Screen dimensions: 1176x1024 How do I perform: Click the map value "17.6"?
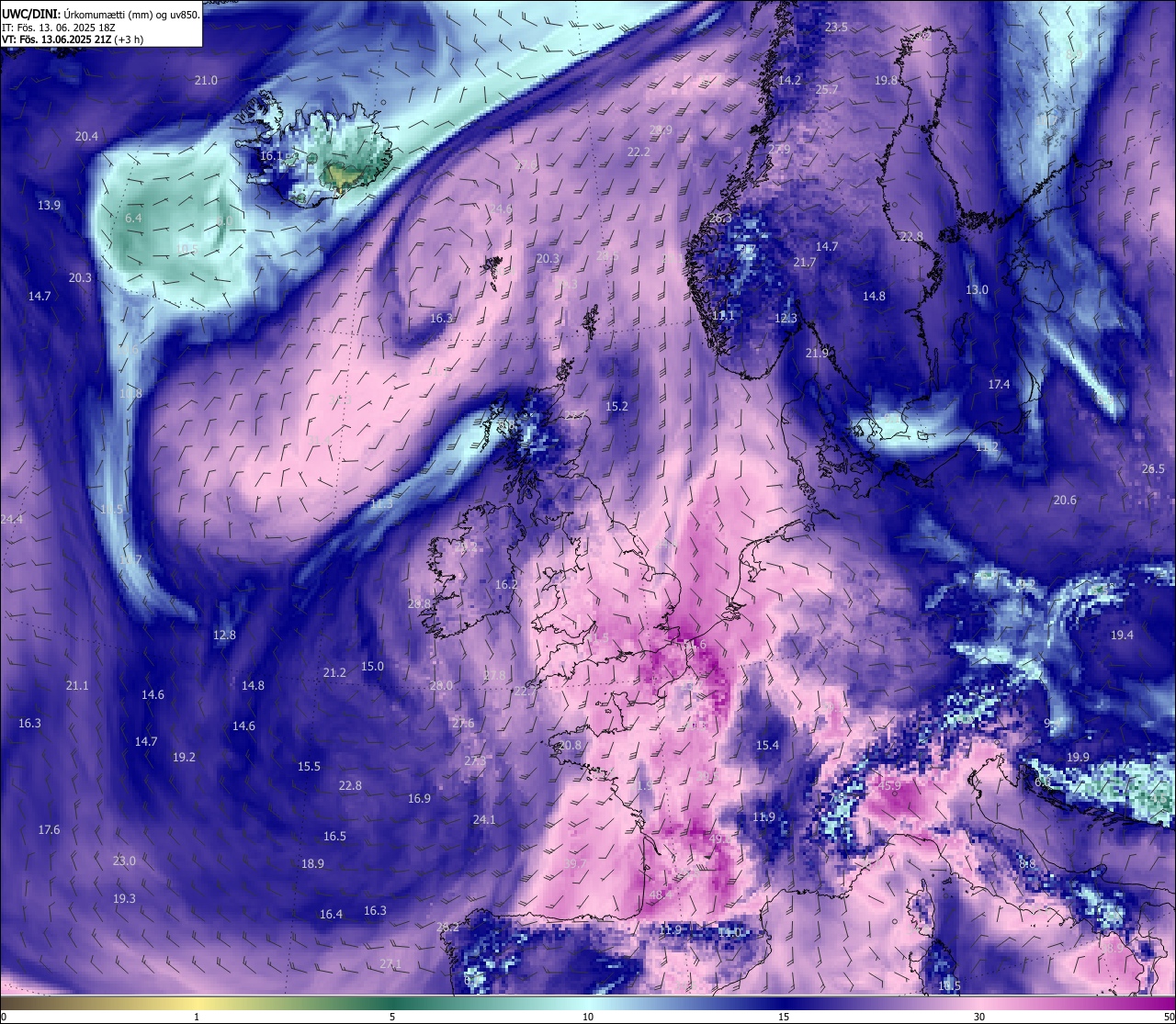(49, 830)
